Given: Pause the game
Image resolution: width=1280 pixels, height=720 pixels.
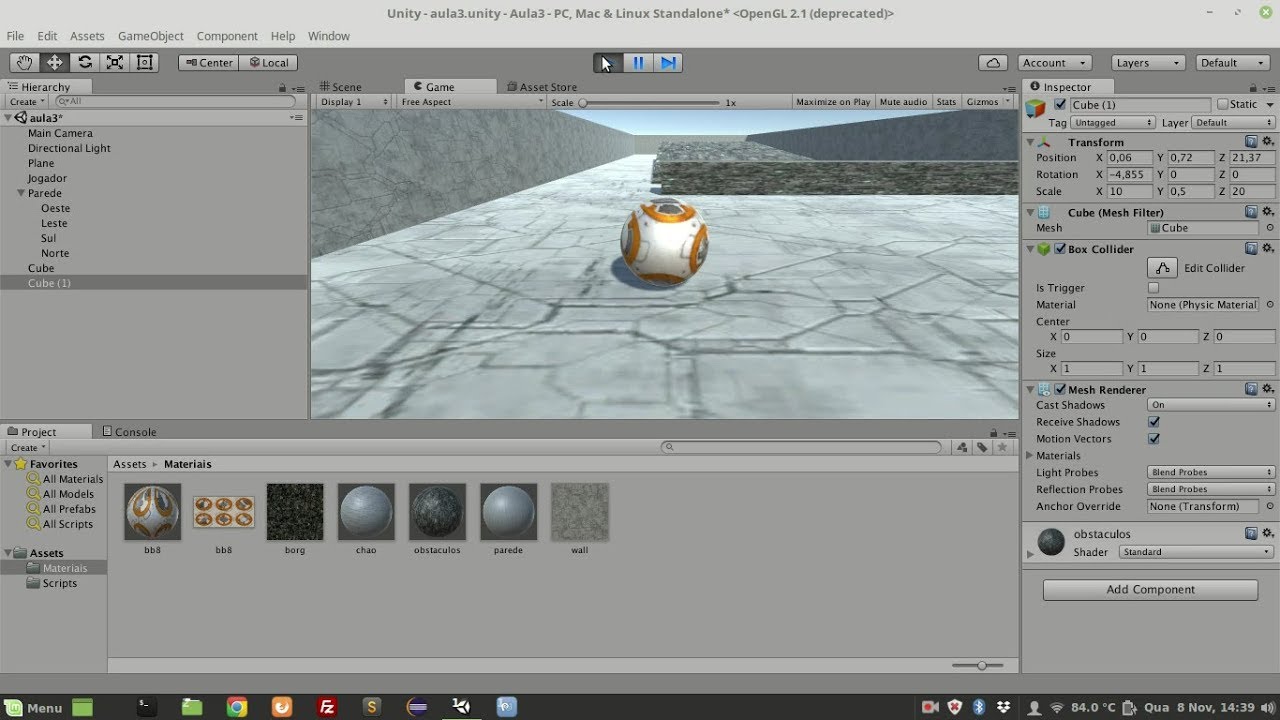Looking at the screenshot, I should click(638, 62).
